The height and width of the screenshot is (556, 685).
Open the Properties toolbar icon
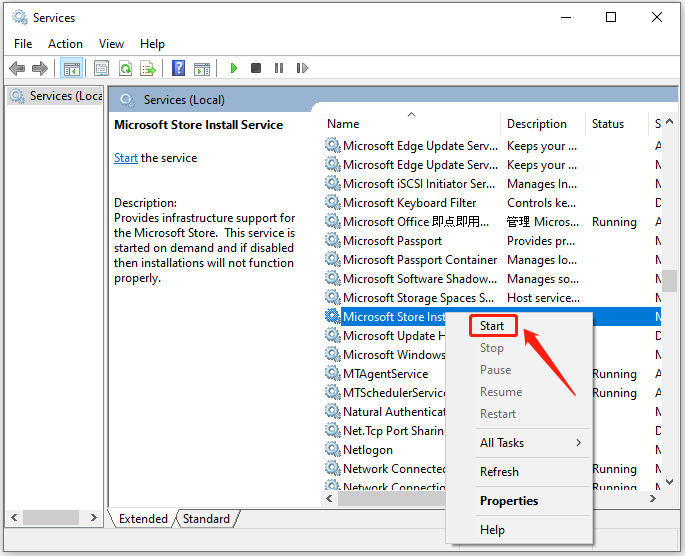(x=101, y=68)
